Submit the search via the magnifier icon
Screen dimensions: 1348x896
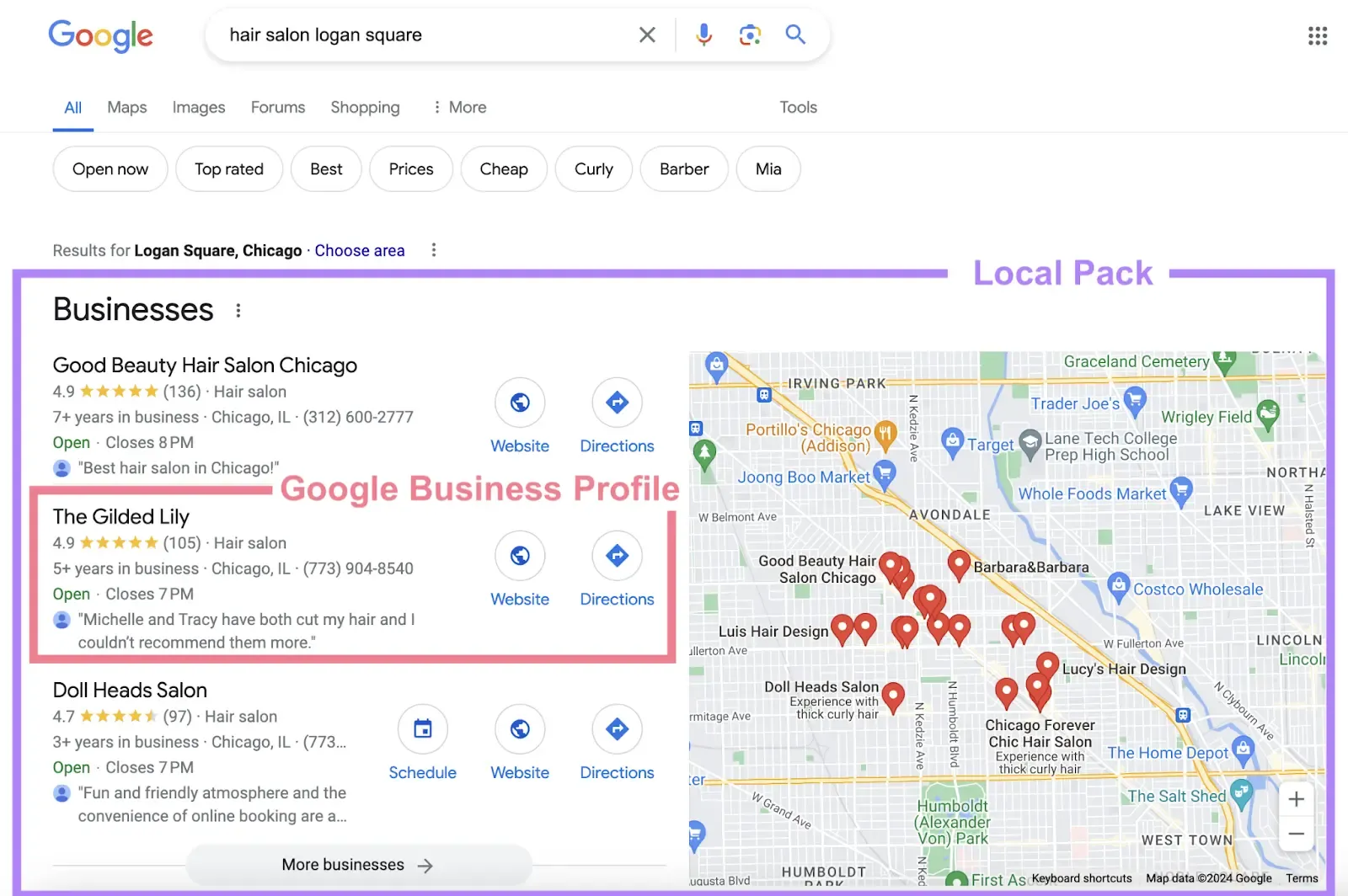coord(794,35)
